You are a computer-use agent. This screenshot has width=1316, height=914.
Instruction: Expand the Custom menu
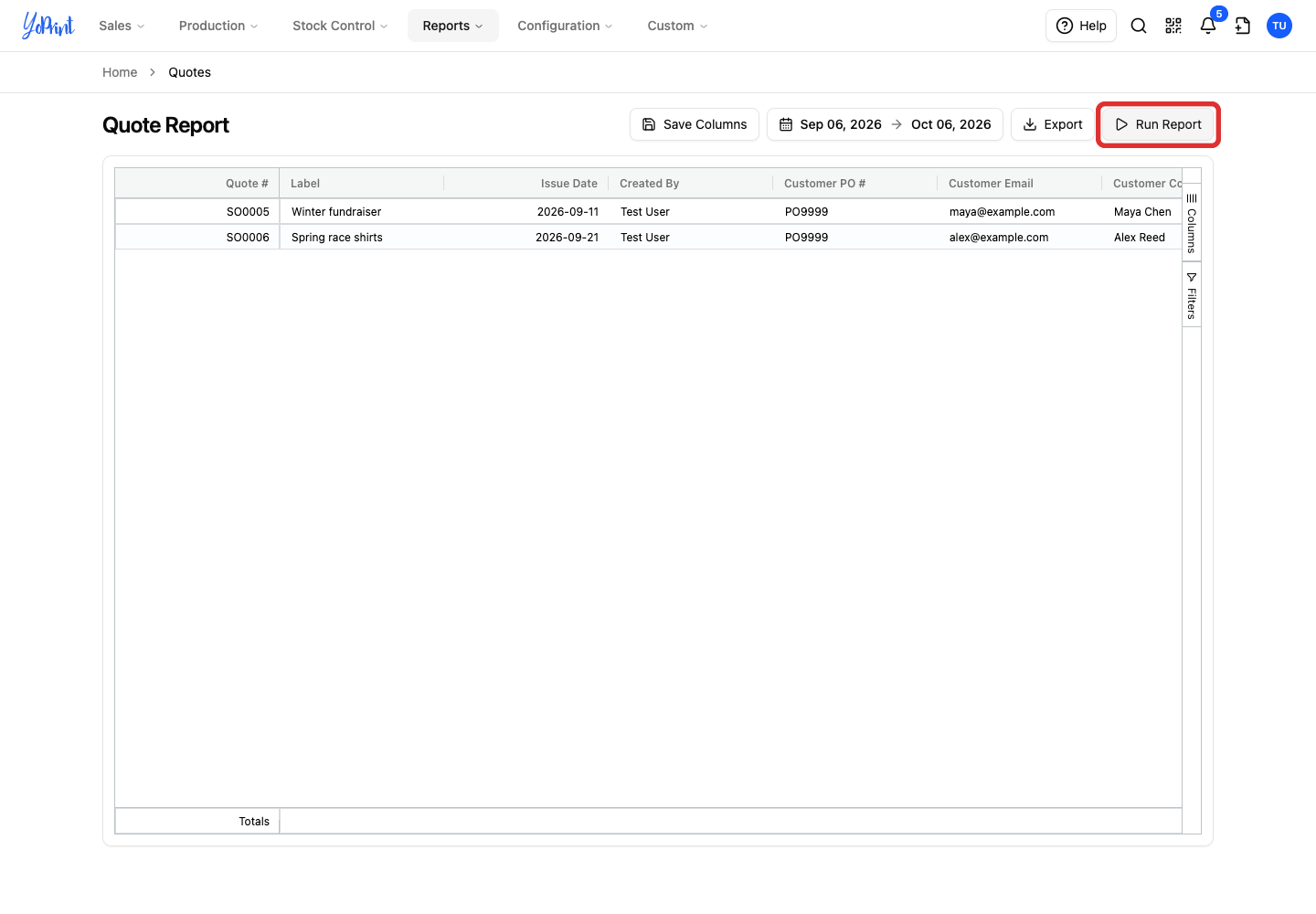[677, 26]
